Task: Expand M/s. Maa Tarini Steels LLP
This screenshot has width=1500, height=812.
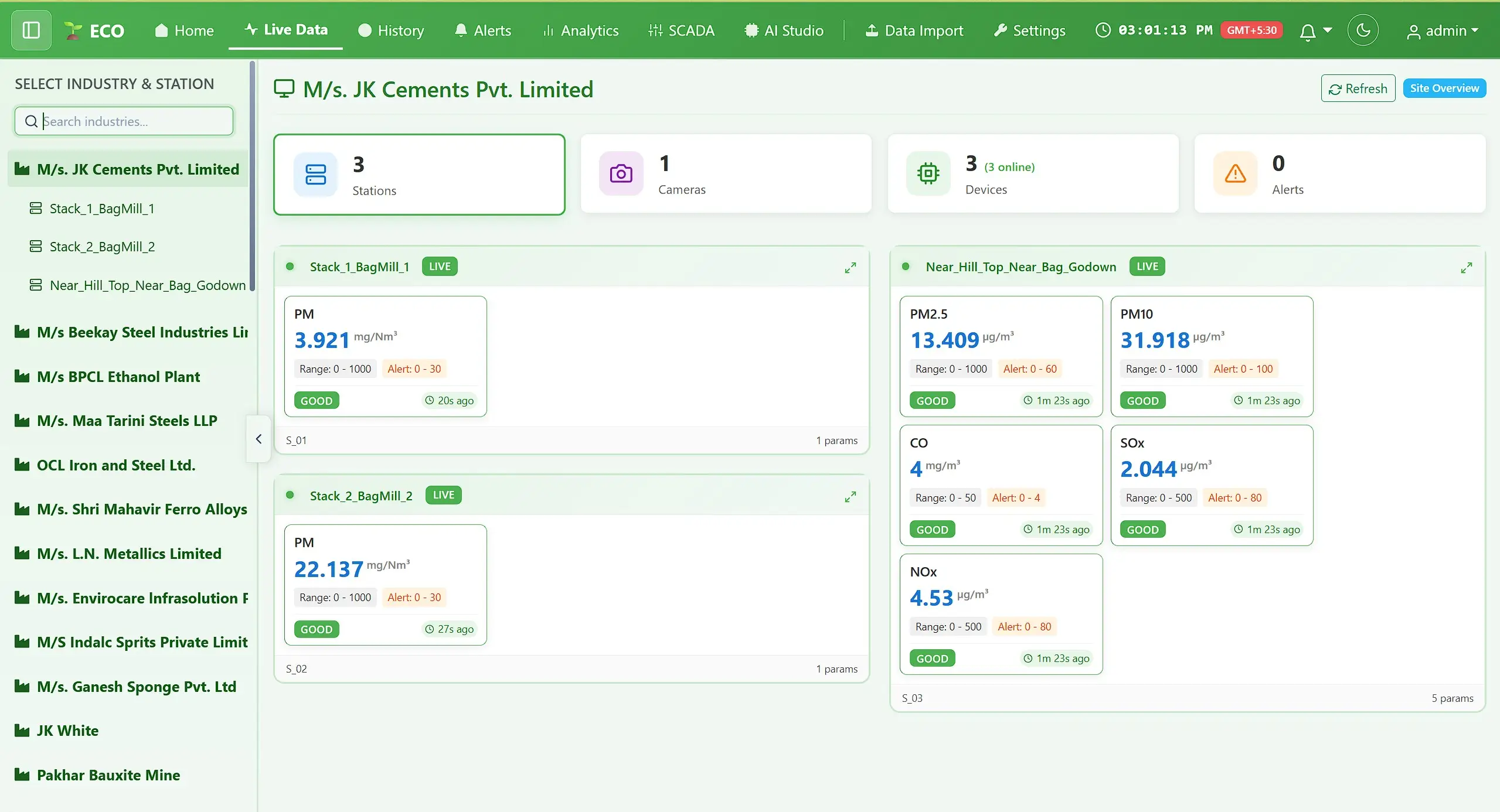Action: [x=115, y=421]
